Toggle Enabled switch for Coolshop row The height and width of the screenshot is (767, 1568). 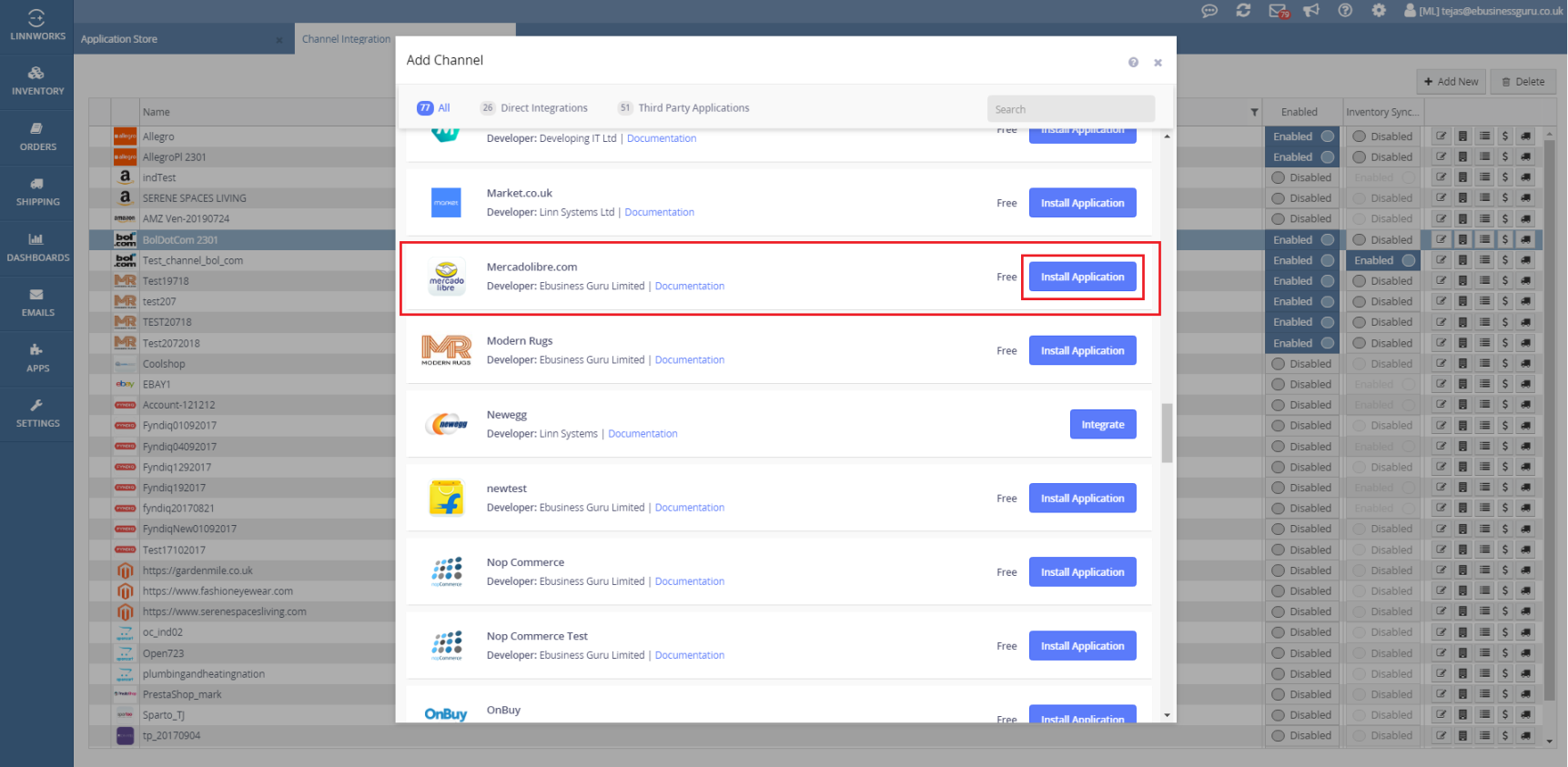[1302, 364]
